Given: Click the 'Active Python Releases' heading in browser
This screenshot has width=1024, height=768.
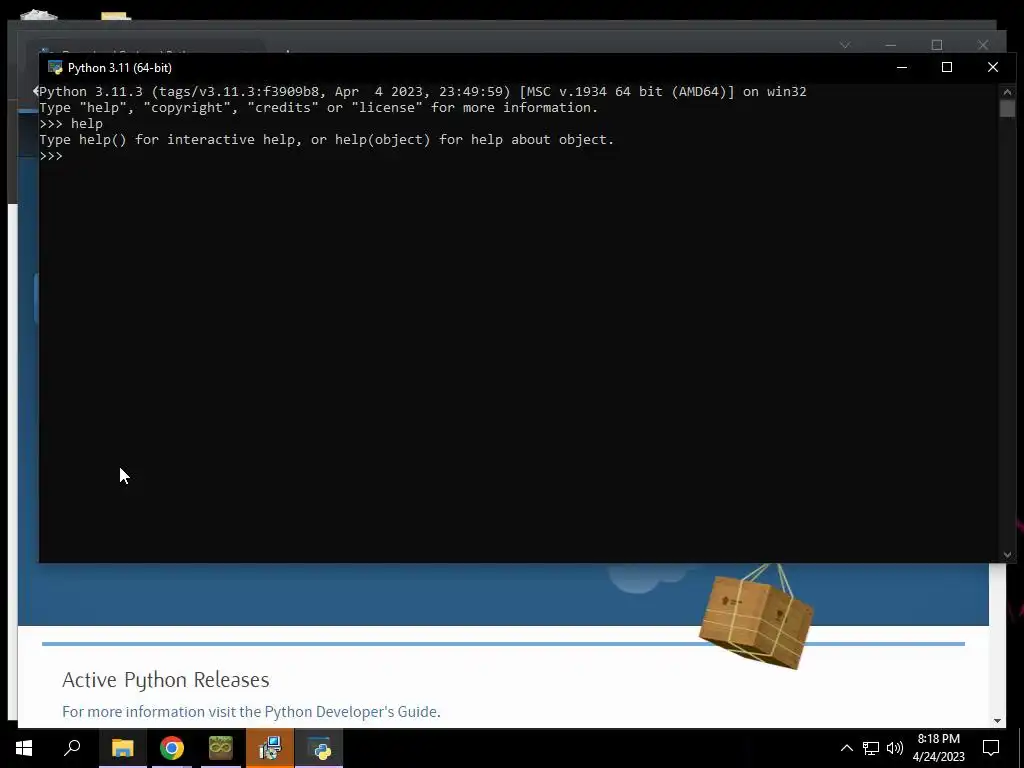Looking at the screenshot, I should pyautogui.click(x=166, y=680).
